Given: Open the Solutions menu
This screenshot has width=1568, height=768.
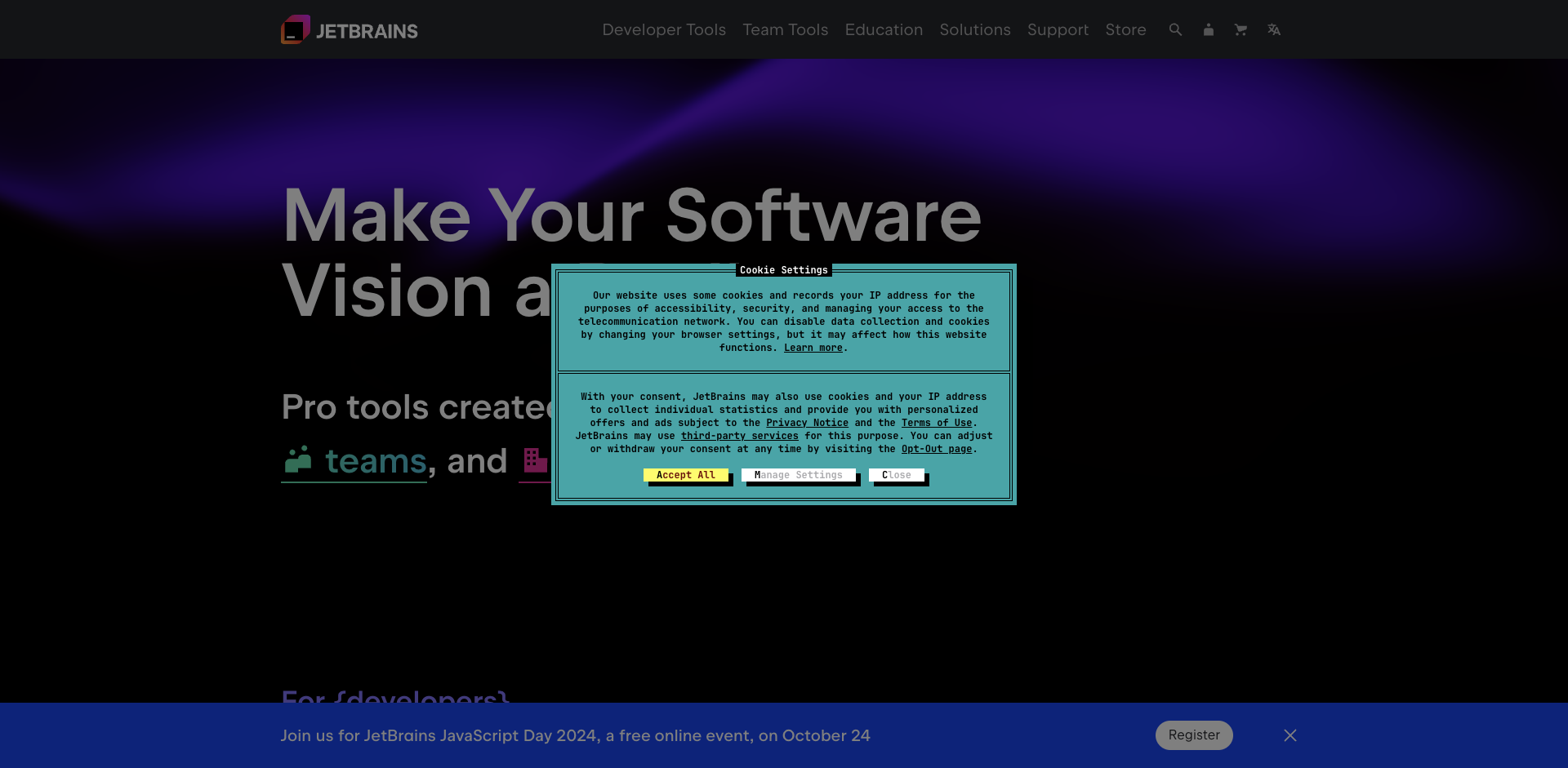Looking at the screenshot, I should pos(975,29).
